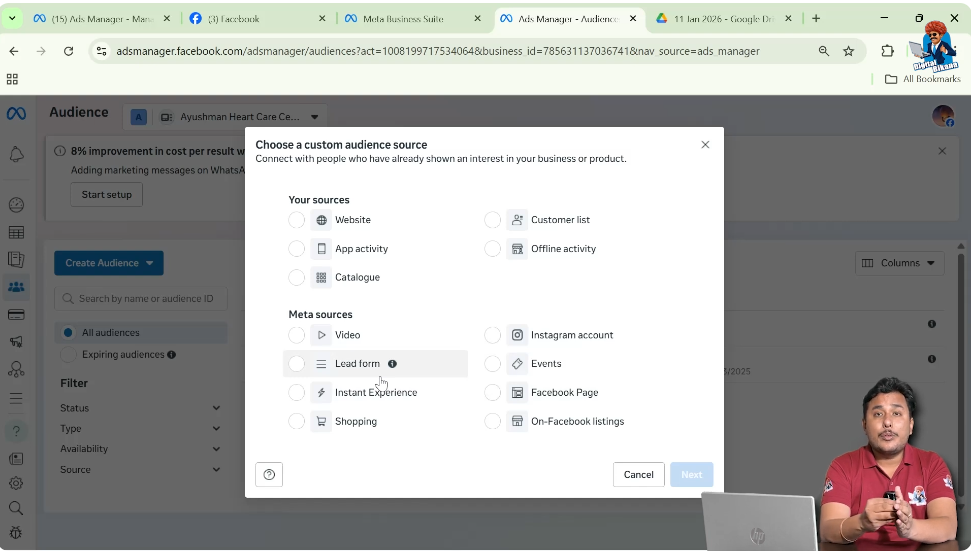Select the Website source radio button
The height and width of the screenshot is (551, 971).
pos(297,220)
